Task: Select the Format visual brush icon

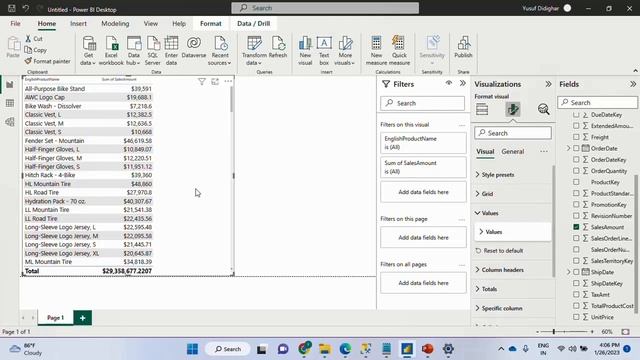Action: 513,109
